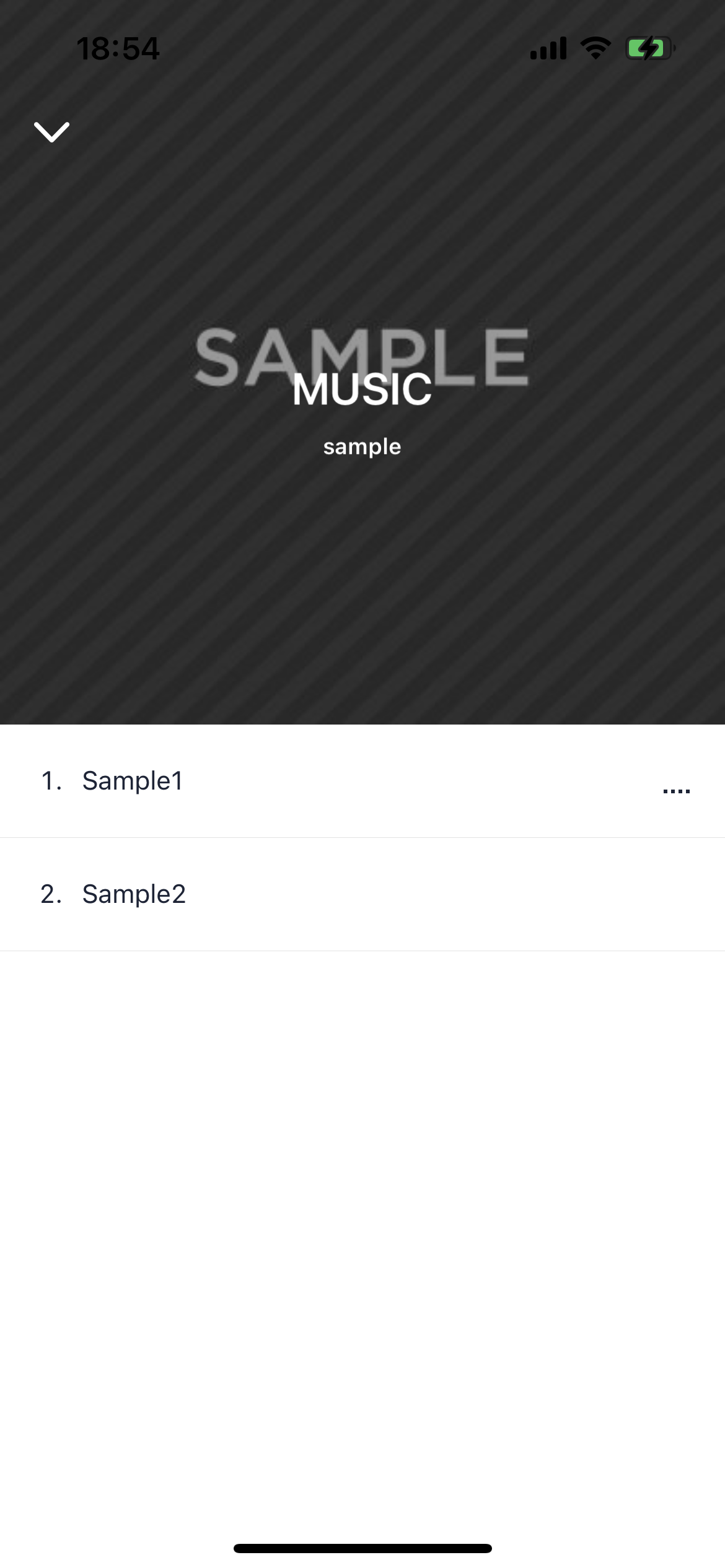This screenshot has height=1568, width=725.
Task: Tap the charging battery icon
Action: [650, 48]
